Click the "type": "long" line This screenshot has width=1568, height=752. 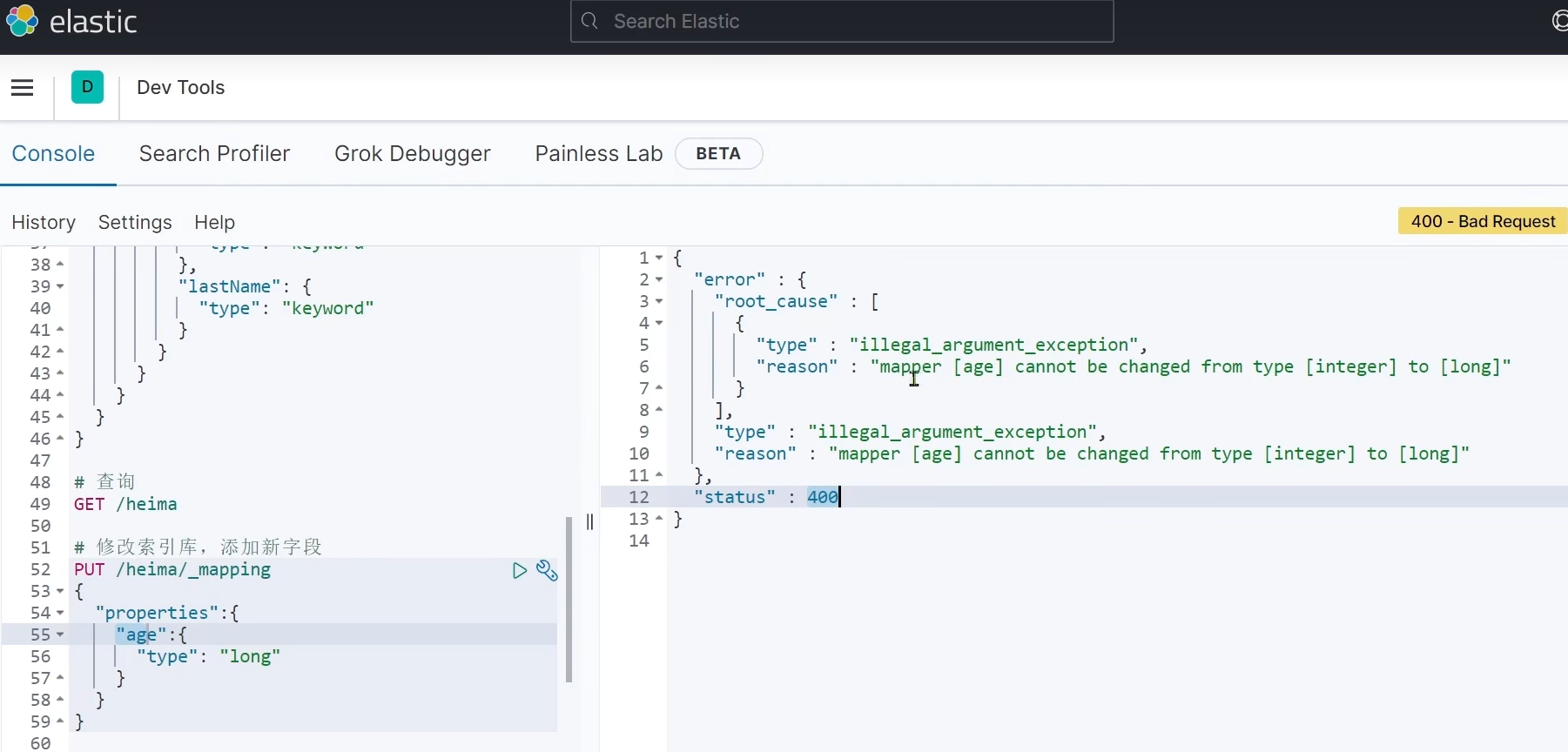tap(209, 656)
